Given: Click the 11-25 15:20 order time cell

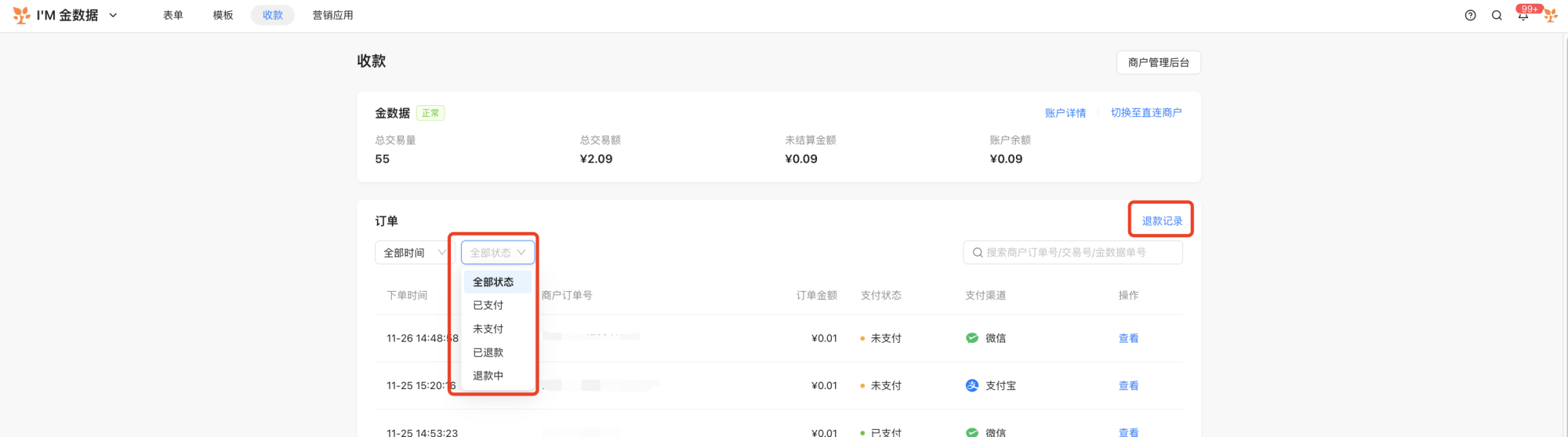Looking at the screenshot, I should [x=421, y=385].
